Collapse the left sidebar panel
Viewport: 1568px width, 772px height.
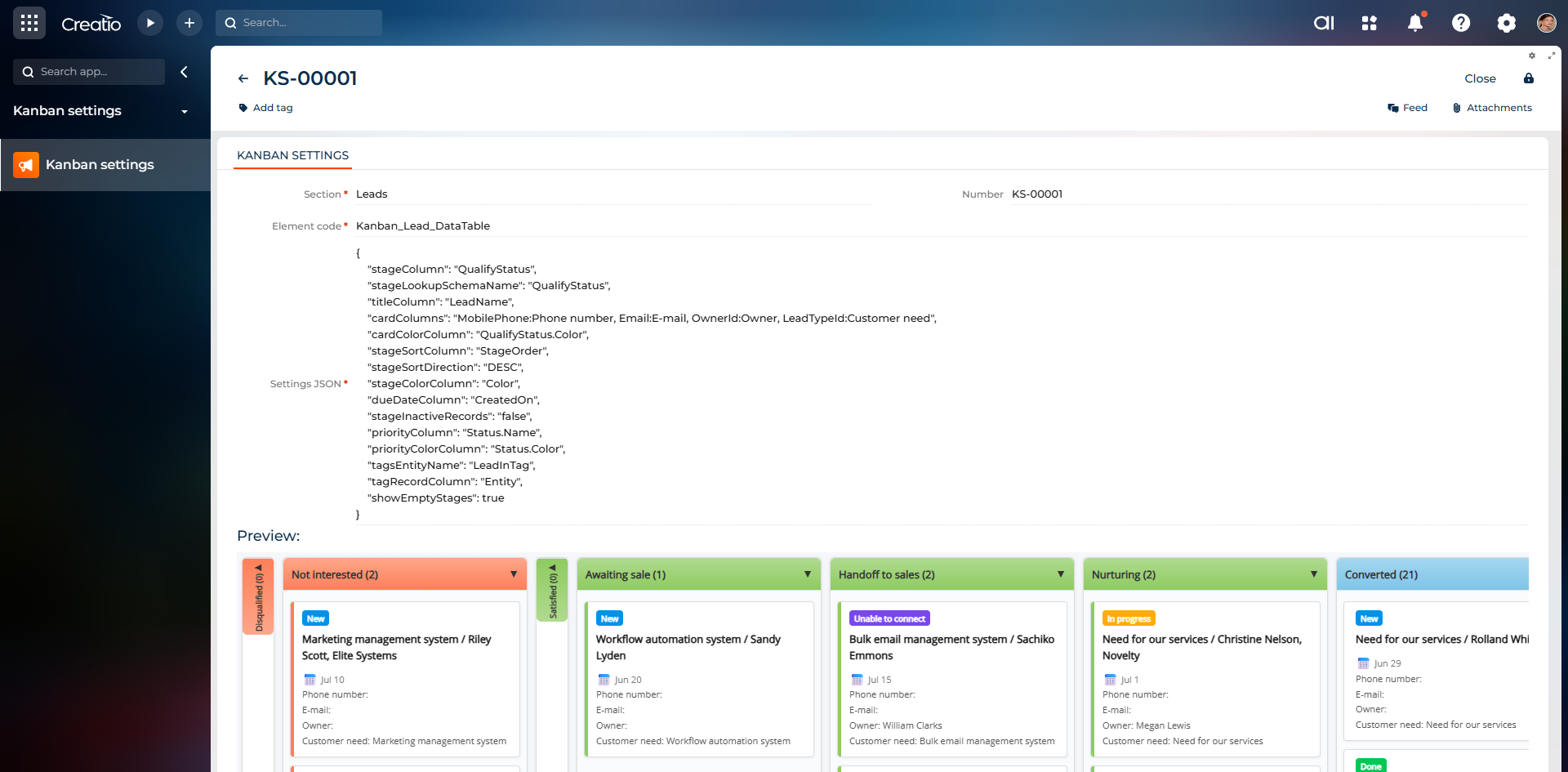[x=185, y=72]
